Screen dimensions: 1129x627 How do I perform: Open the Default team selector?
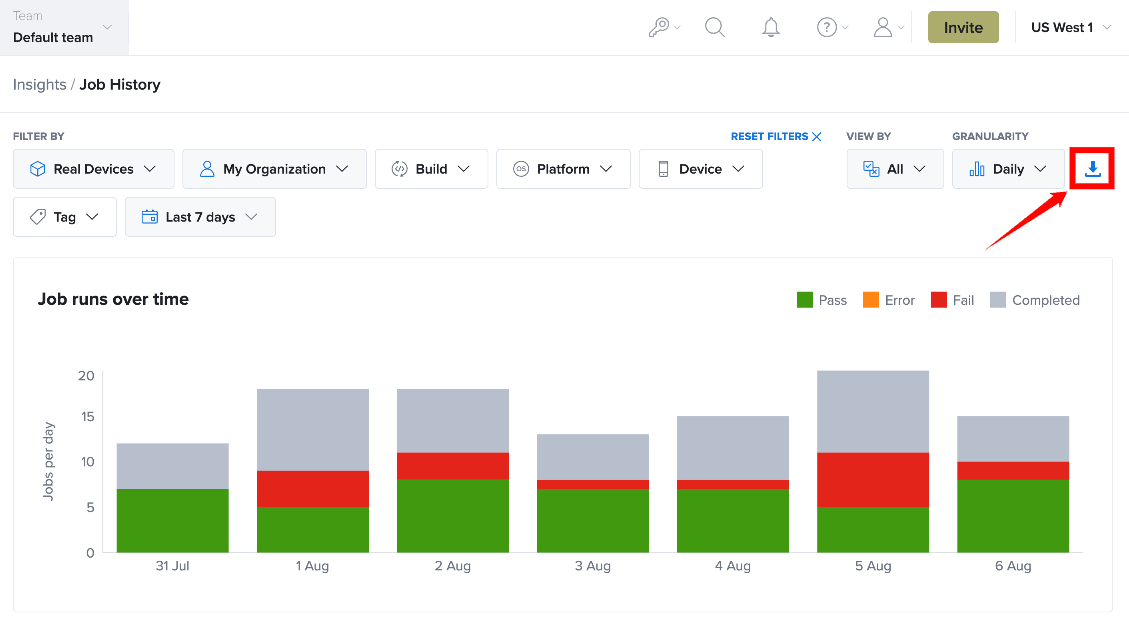click(x=64, y=27)
